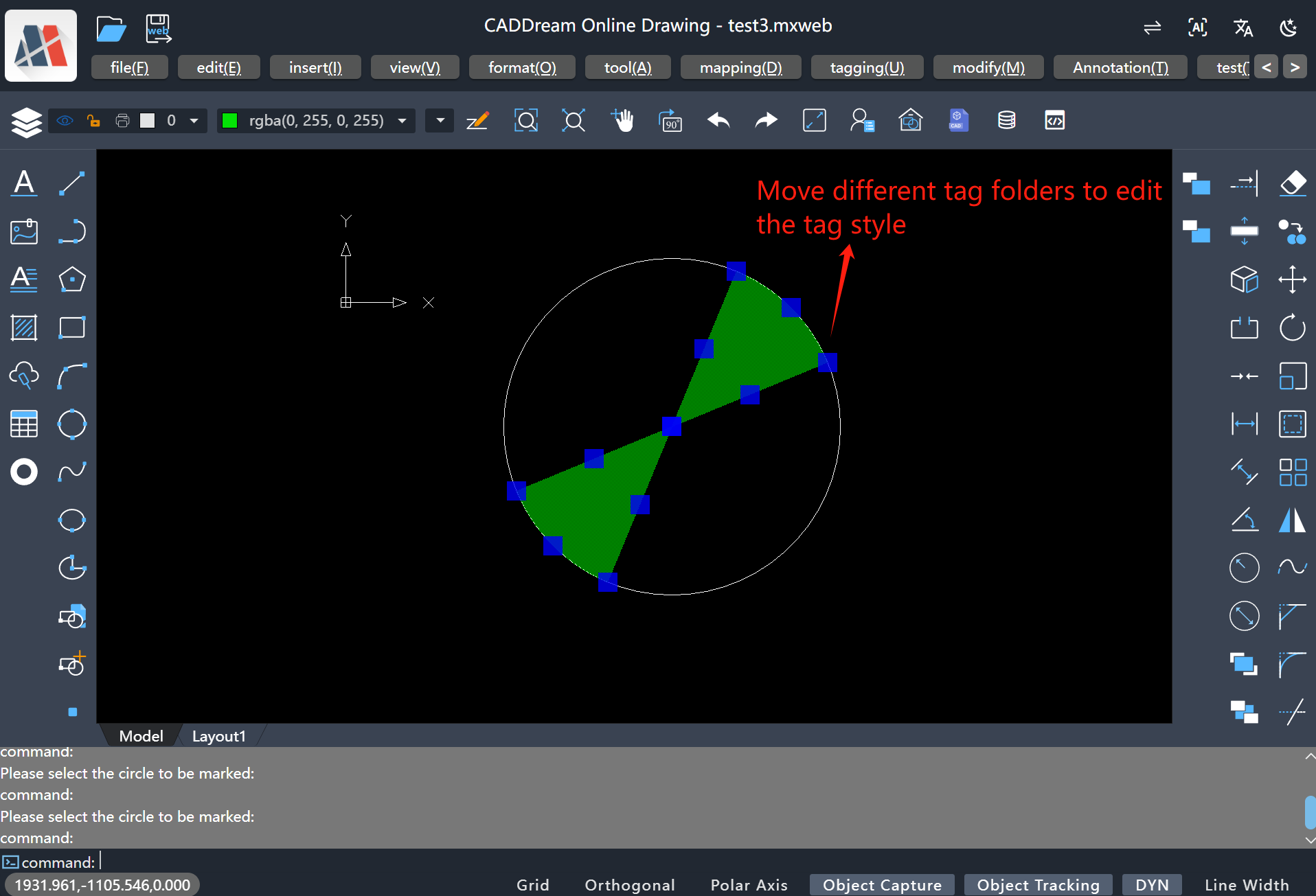Select the line drawing tool
This screenshot has width=1316, height=896.
point(72,183)
